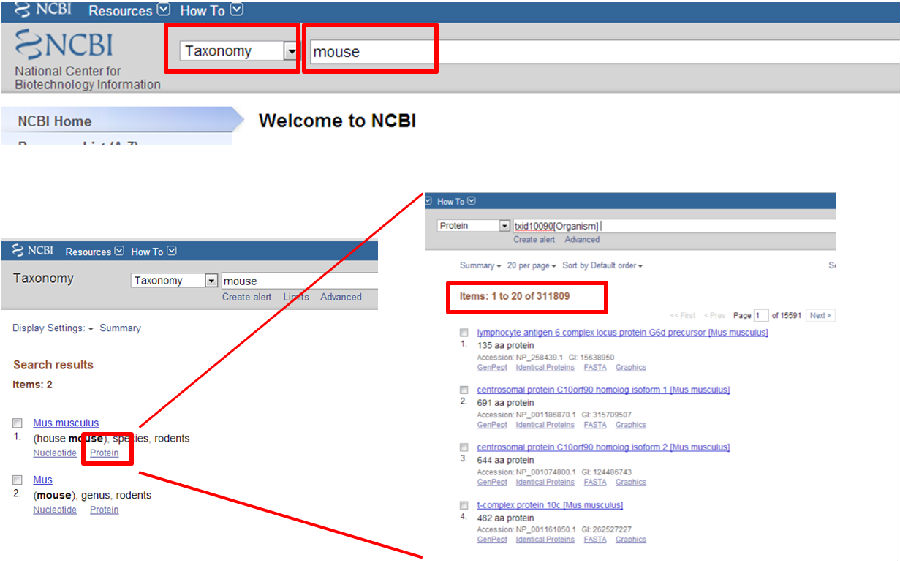Open How To menu in top bar
Viewport: 900px width, 561px height.
[211, 10]
